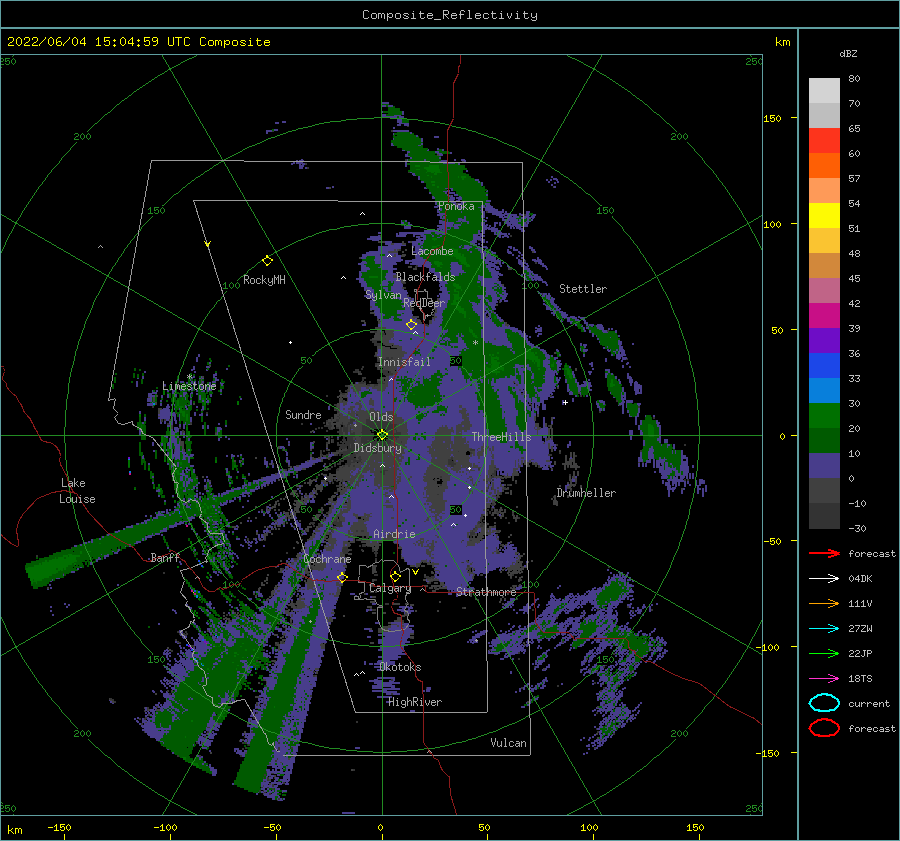Click the Ponoka town label
Viewport: 900px width, 841px height.
[x=456, y=206]
